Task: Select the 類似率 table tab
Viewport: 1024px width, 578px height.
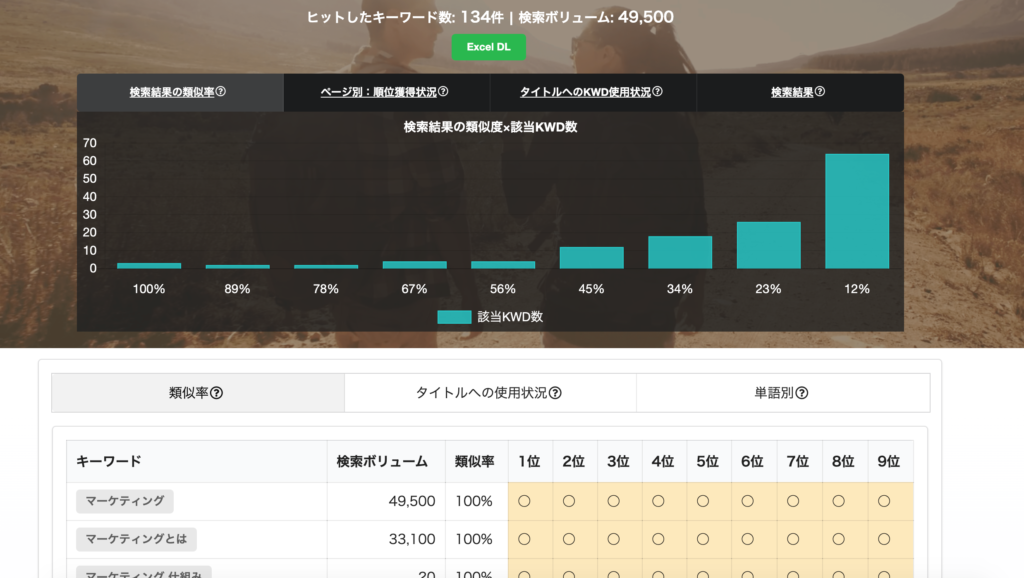Action: [198, 393]
